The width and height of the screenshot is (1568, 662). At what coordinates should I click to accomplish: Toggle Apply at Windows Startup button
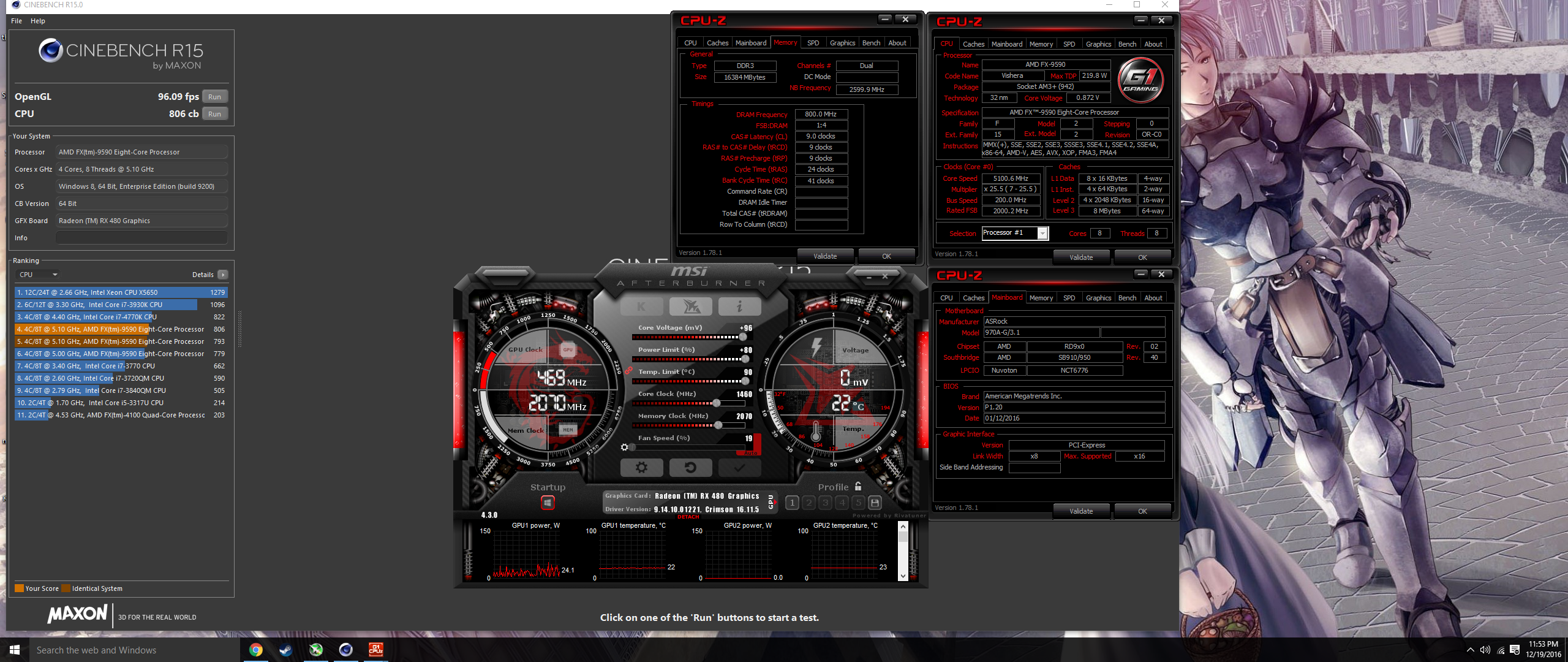click(548, 503)
